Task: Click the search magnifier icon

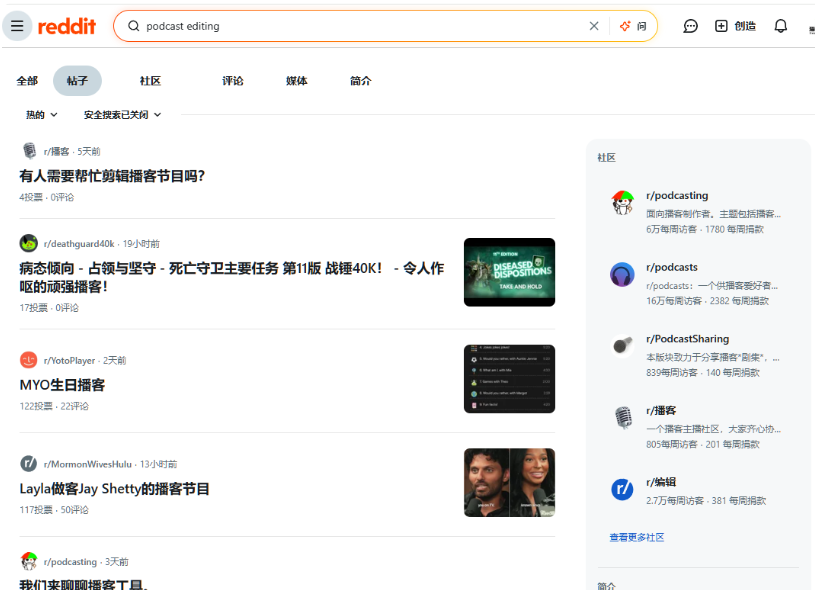Action: coord(134,26)
